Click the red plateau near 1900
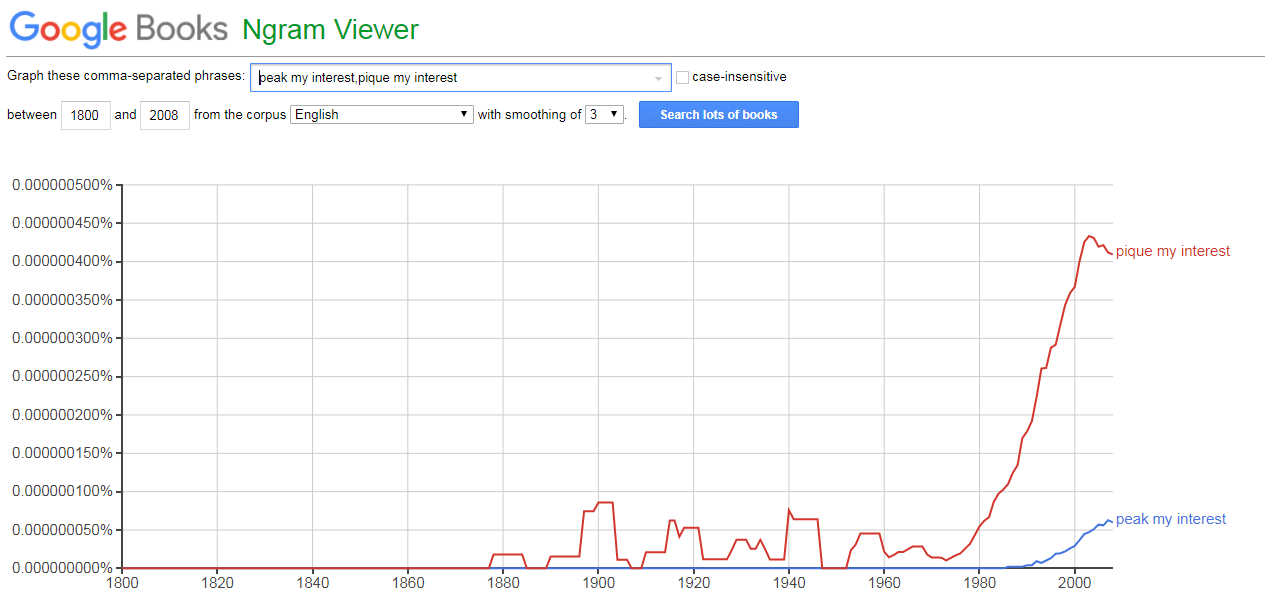This screenshot has width=1265, height=604. point(603,502)
